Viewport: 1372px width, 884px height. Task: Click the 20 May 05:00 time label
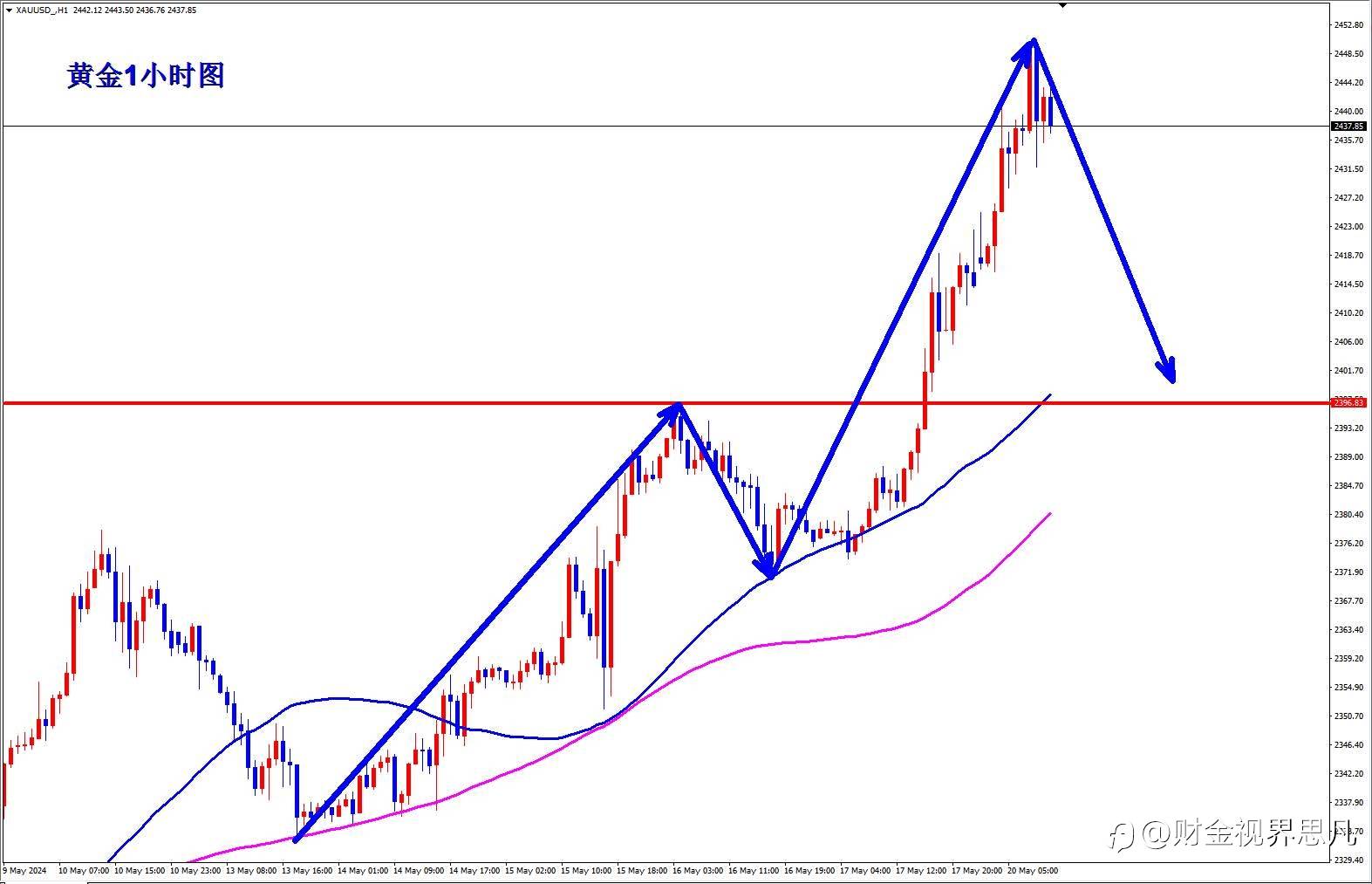click(x=1033, y=870)
